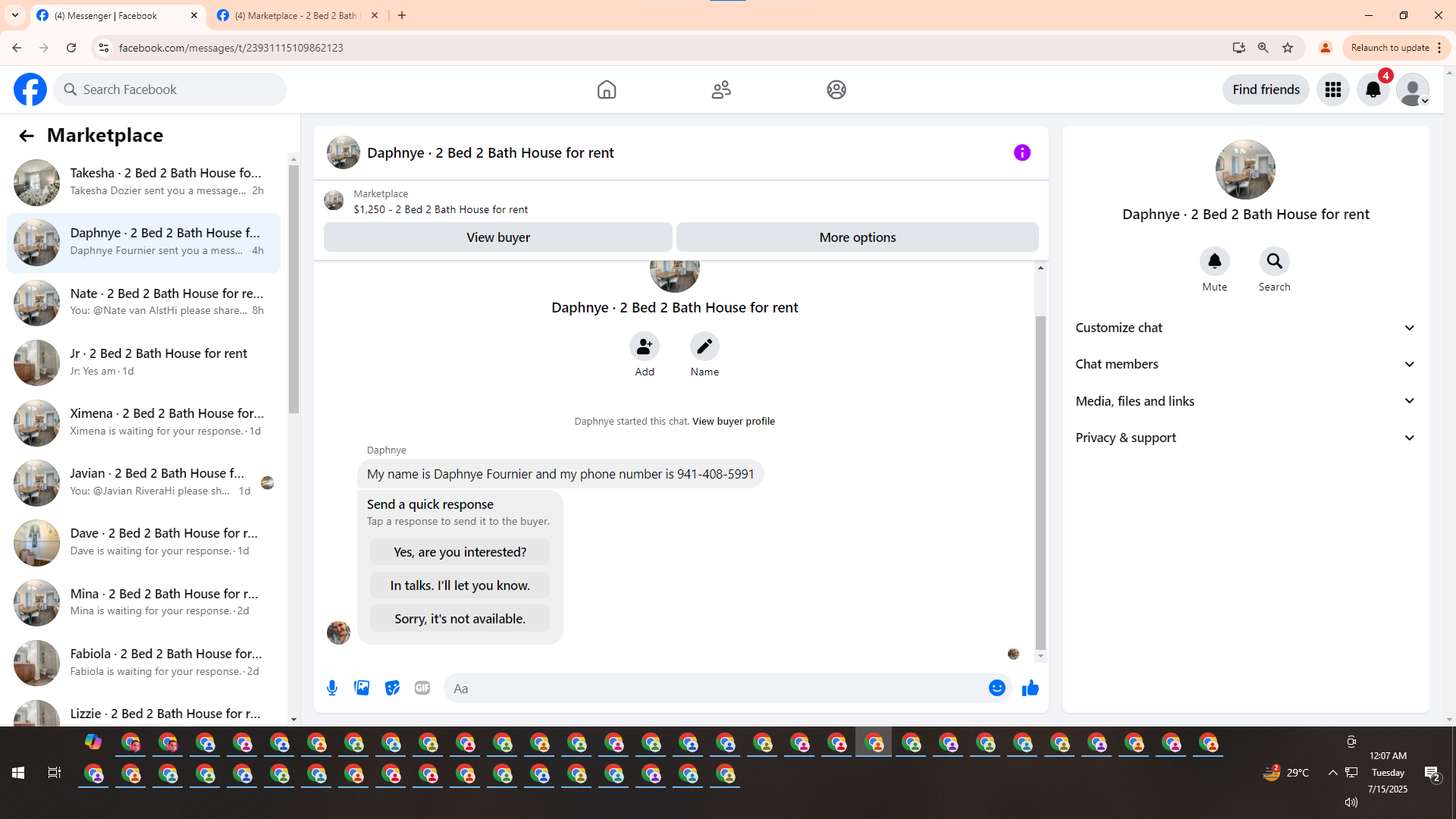Expand Chat members section
This screenshot has height=819, width=1456.
(x=1245, y=364)
